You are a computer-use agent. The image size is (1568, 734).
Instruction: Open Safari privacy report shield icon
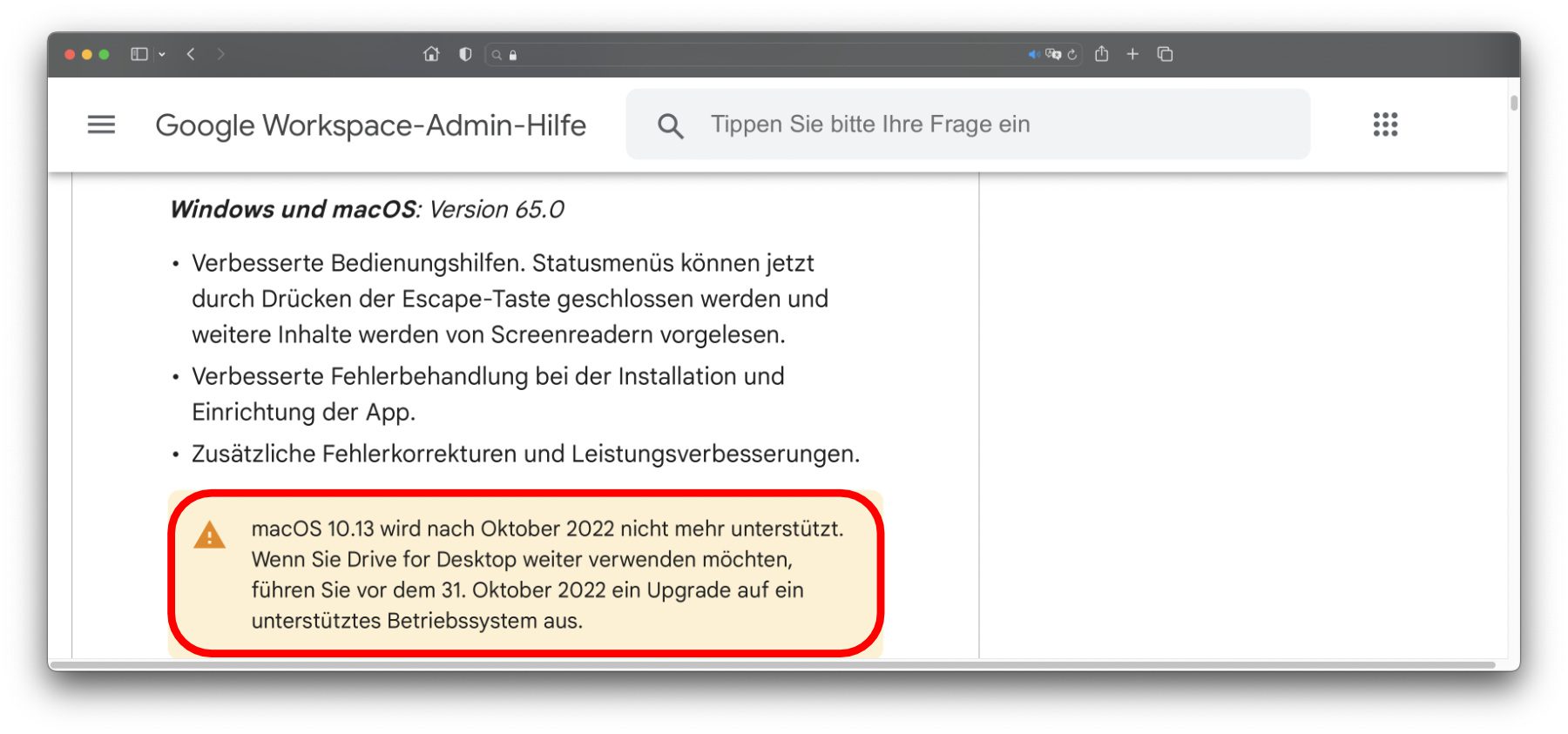coord(465,54)
